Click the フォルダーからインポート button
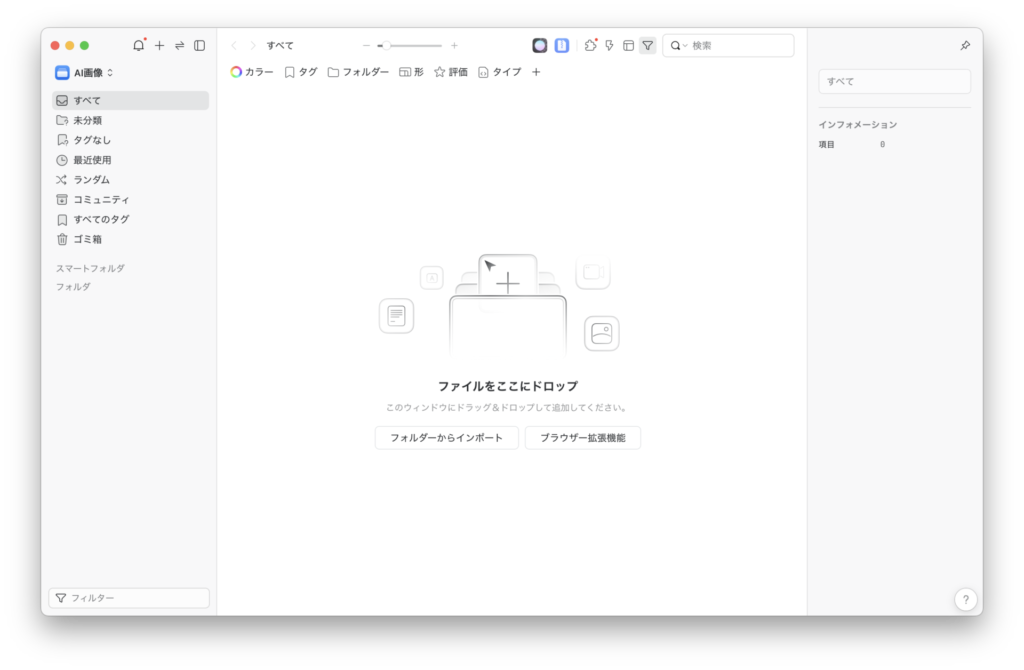Image resolution: width=1024 pixels, height=670 pixels. point(446,438)
